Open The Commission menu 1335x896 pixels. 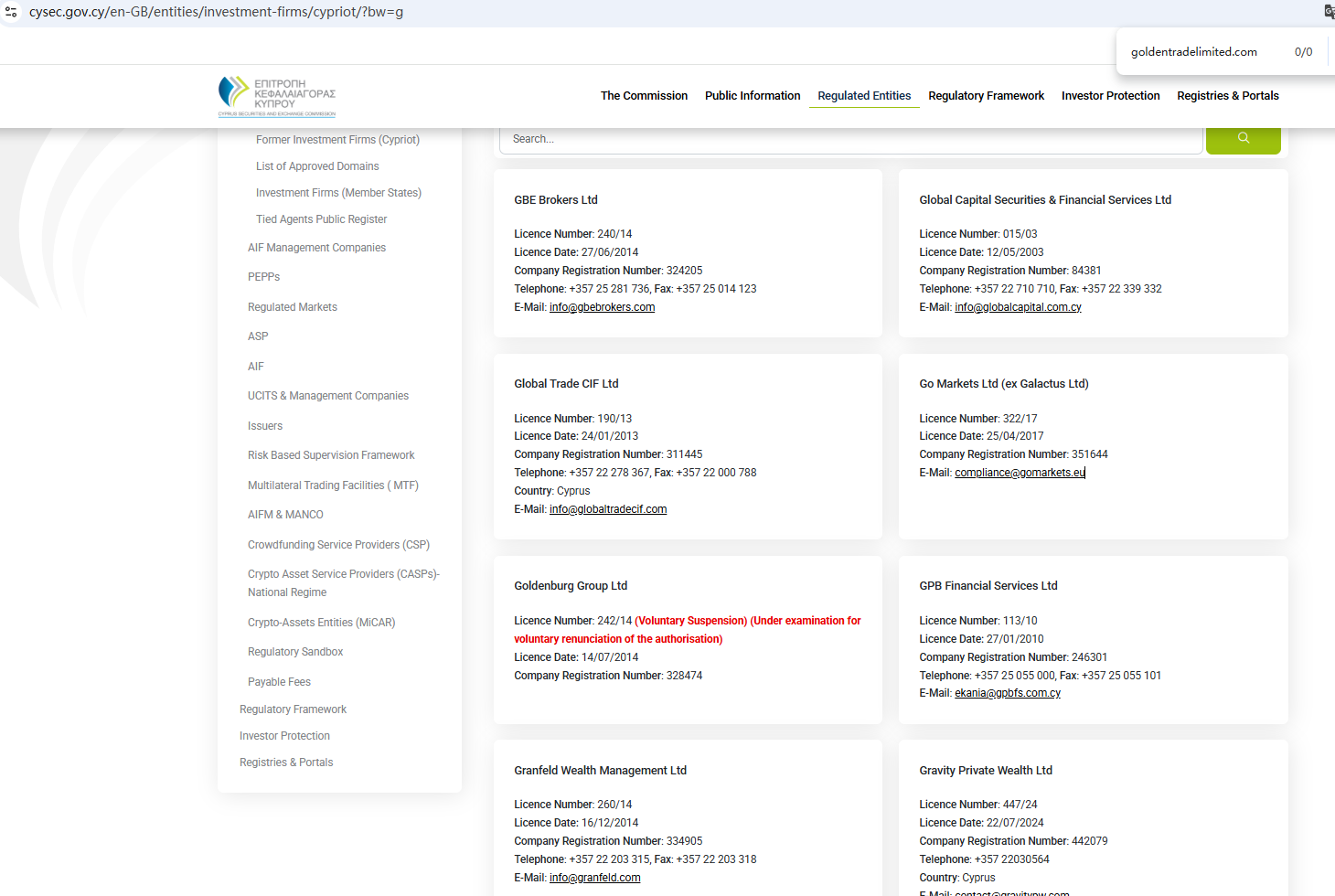644,96
